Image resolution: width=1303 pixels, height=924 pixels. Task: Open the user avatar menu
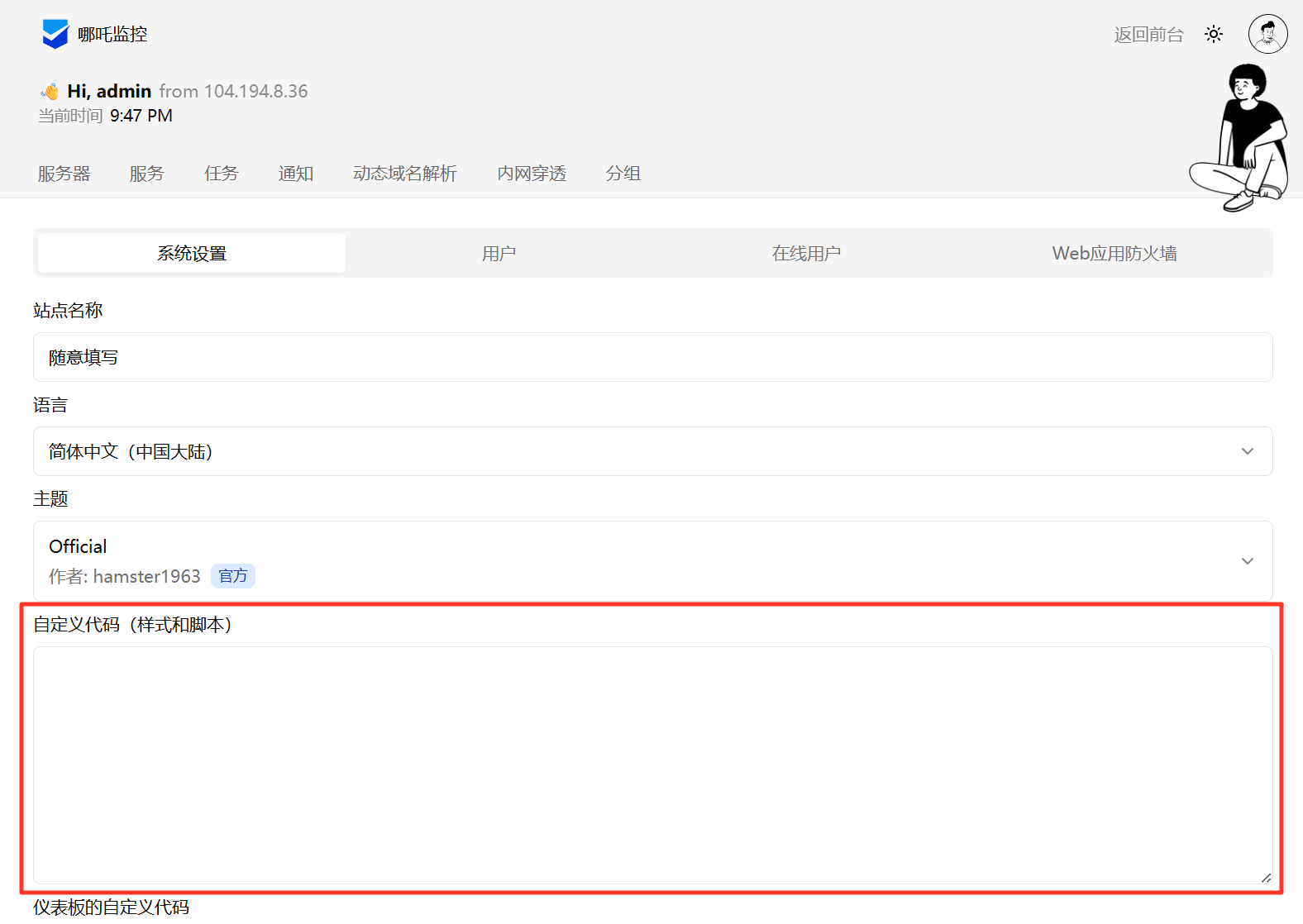pos(1267,34)
